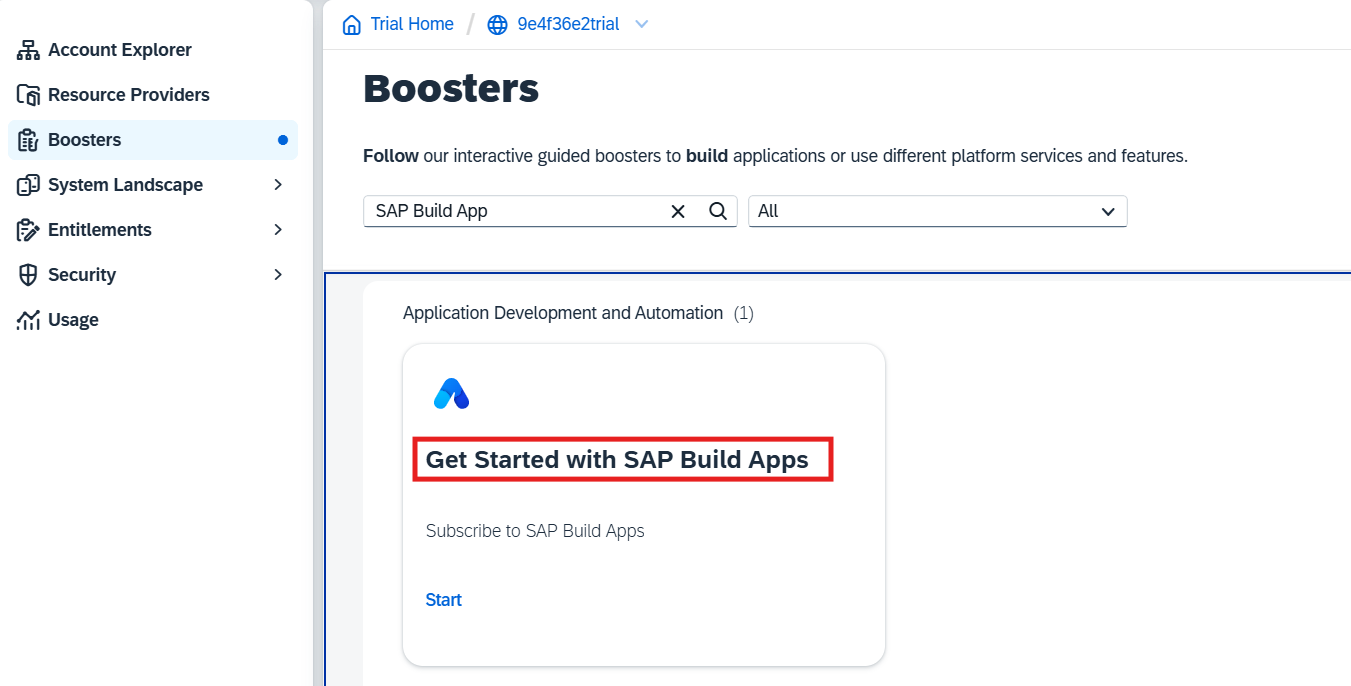Expand the System Landscape menu chevron
1351x686 pixels.
278,185
